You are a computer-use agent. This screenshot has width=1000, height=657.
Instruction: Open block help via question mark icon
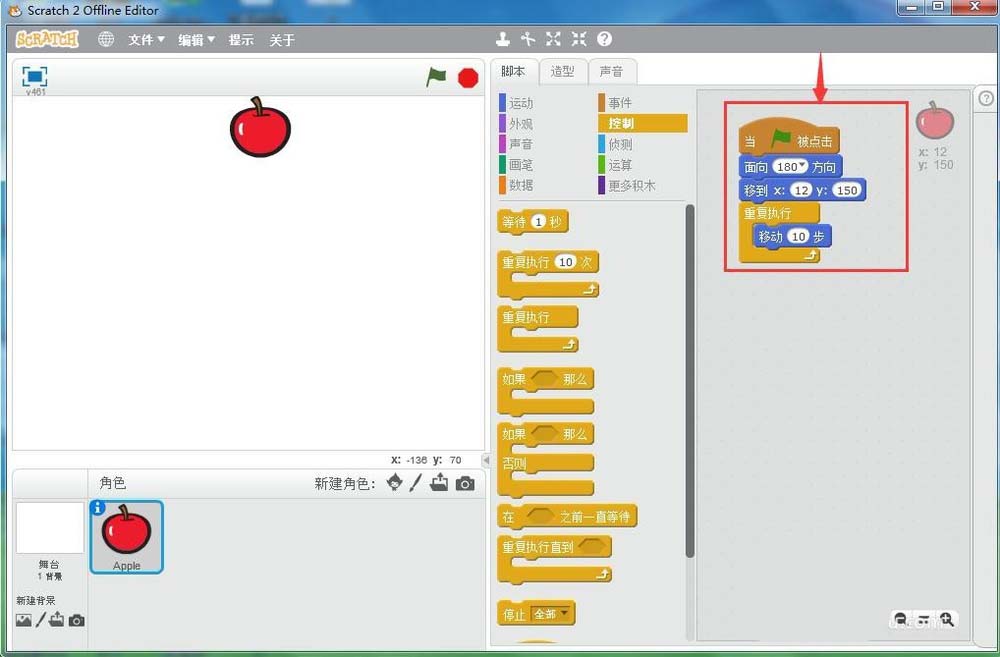604,39
